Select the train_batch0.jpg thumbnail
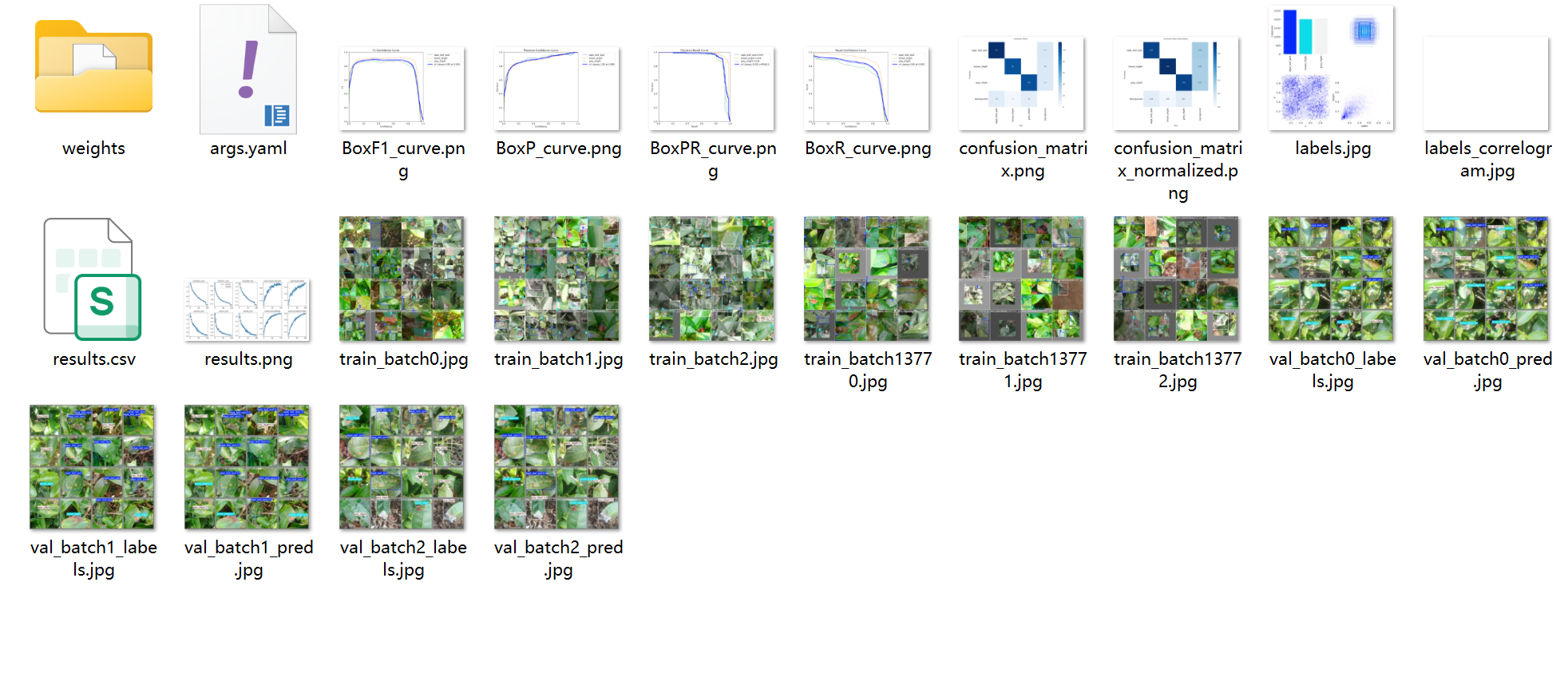 [402, 279]
